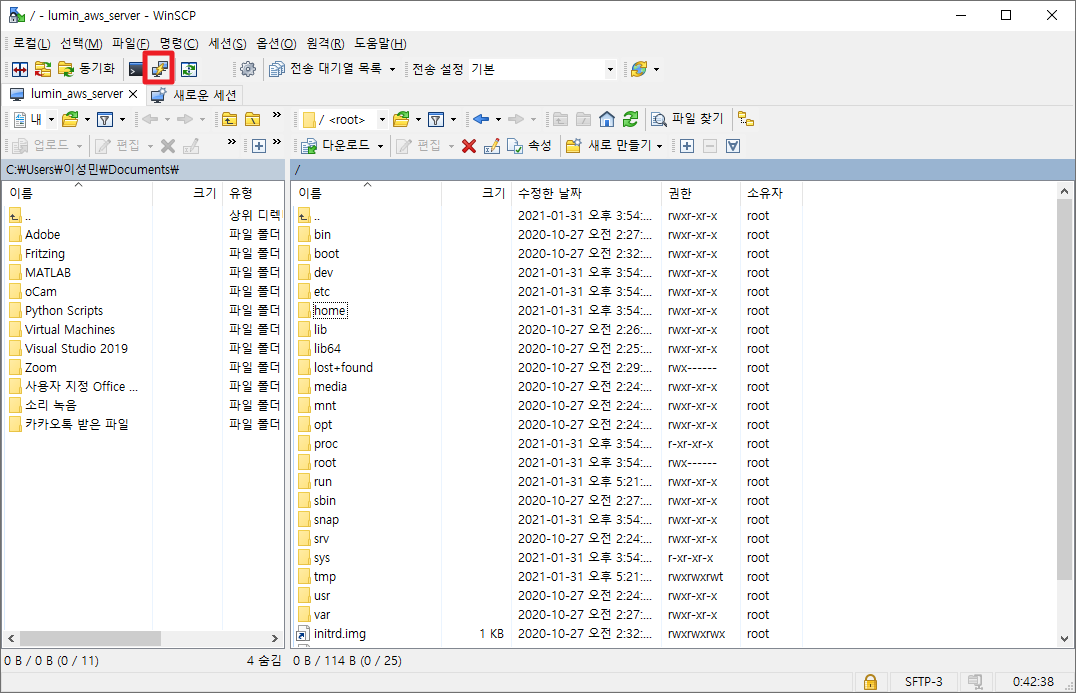This screenshot has width=1076, height=693.
Task: Click the 새로 만들기 button
Action: point(609,146)
